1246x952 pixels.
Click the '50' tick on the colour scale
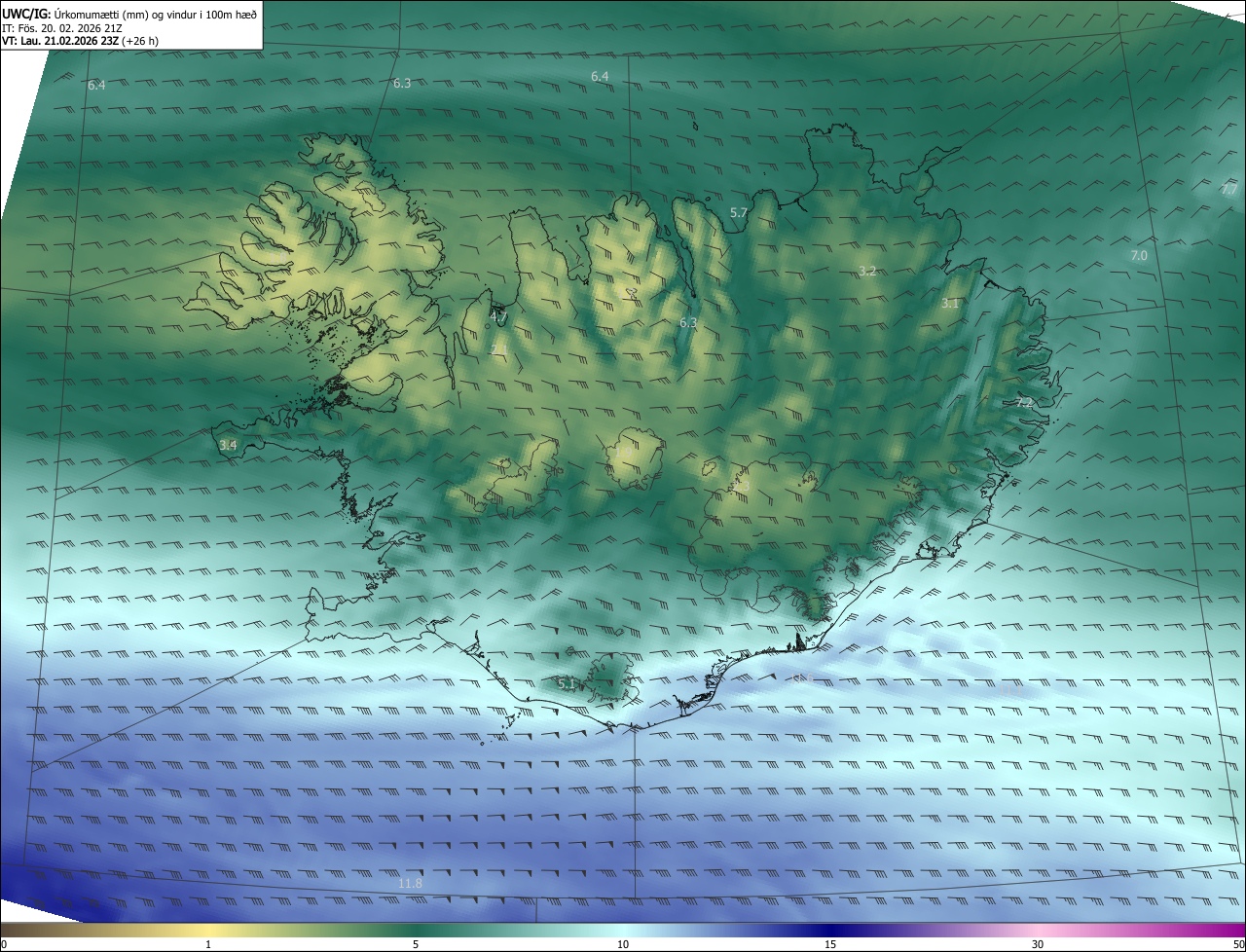tap(1238, 944)
